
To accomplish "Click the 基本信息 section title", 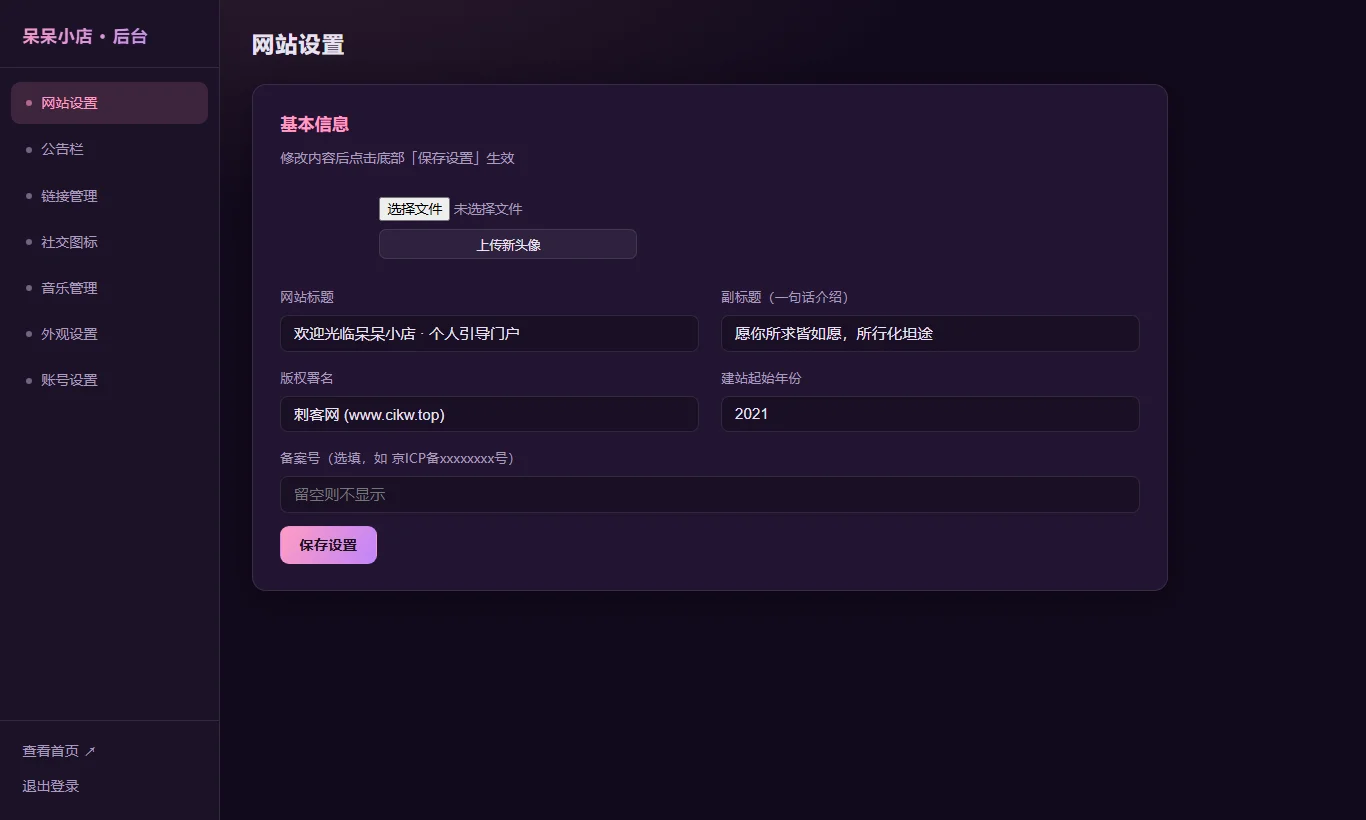I will click(314, 125).
